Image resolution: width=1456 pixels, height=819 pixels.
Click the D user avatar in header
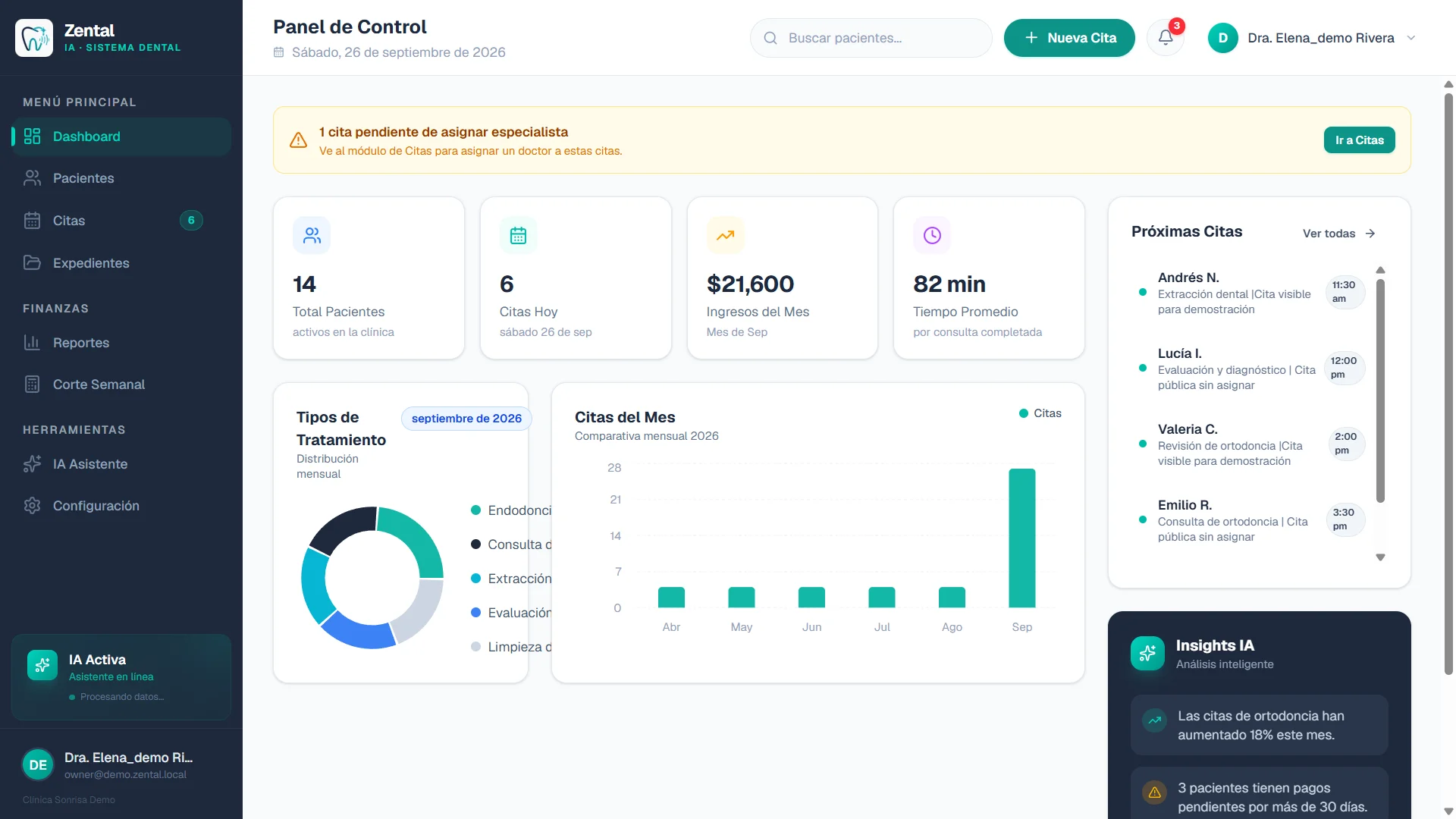1222,38
